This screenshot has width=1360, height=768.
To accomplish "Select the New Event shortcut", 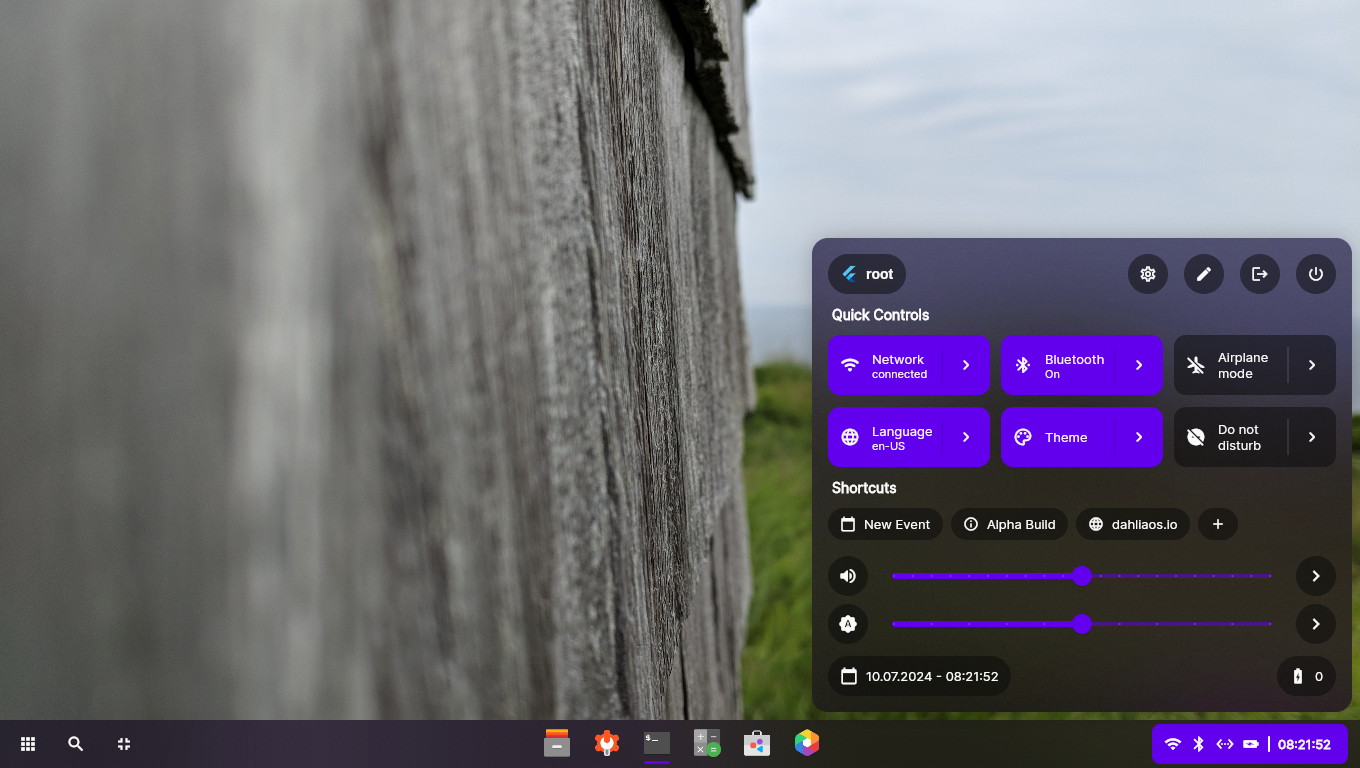I will click(885, 524).
